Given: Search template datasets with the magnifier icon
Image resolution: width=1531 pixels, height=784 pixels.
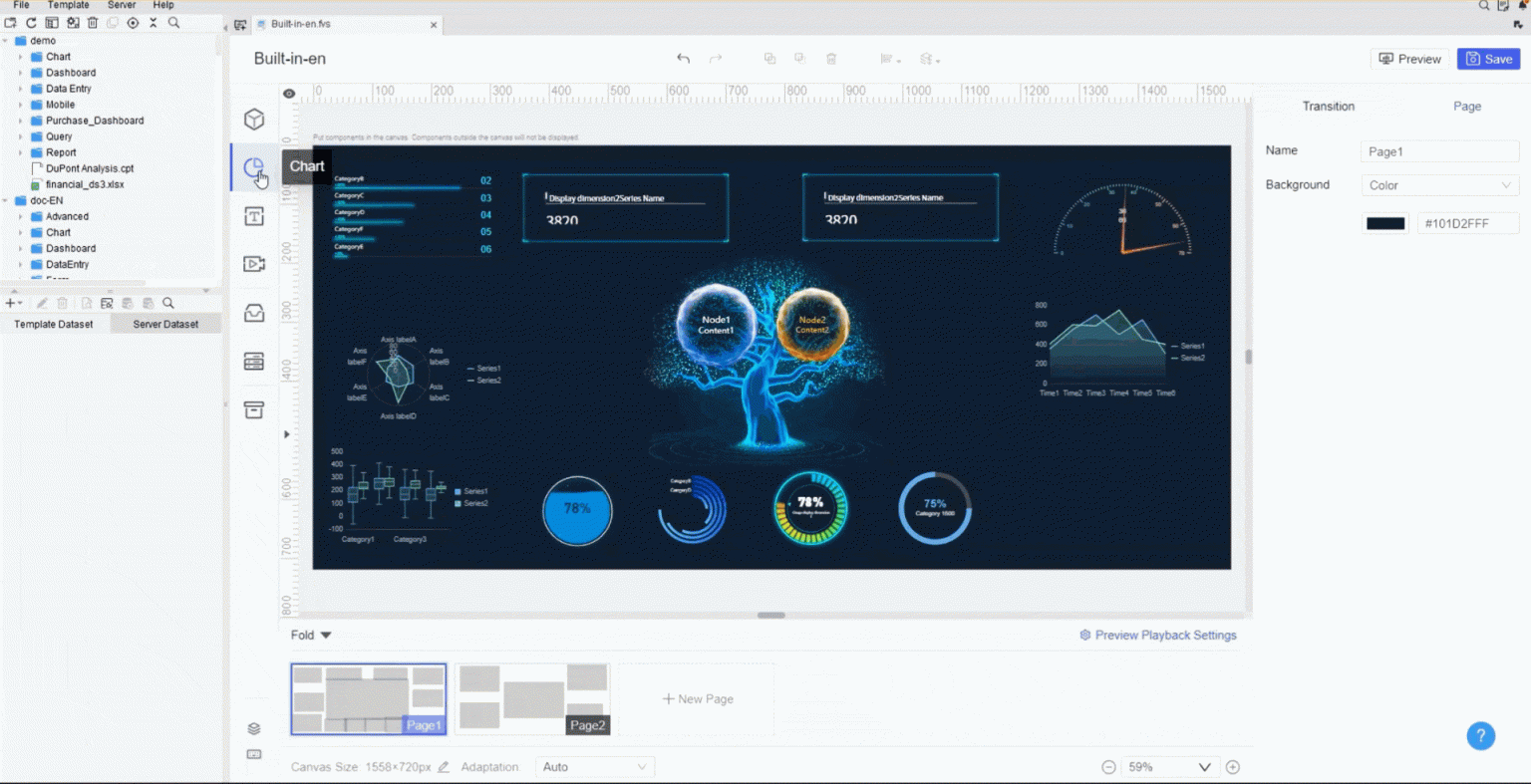Looking at the screenshot, I should [168, 303].
